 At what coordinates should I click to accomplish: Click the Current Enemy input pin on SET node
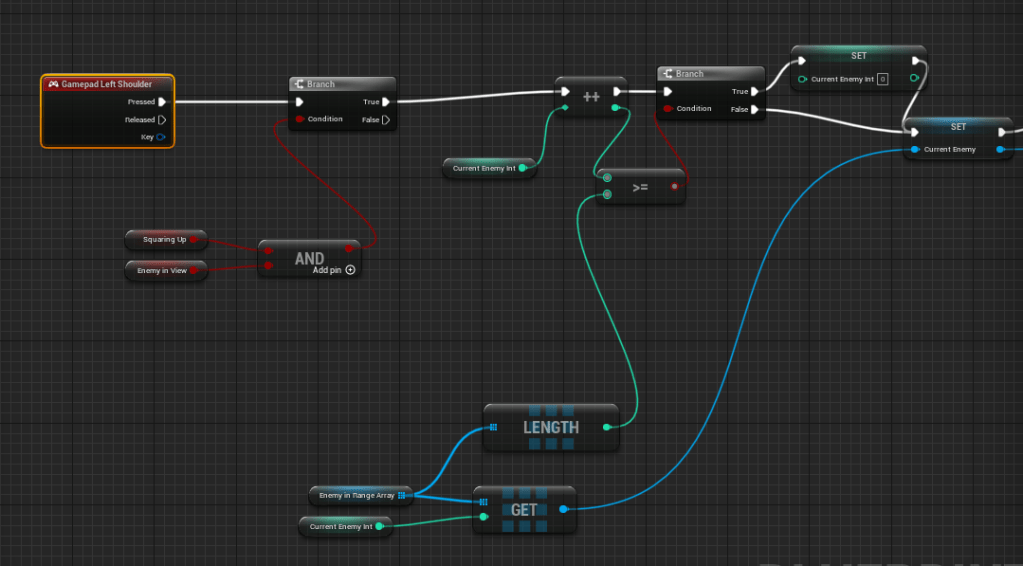[x=913, y=150]
